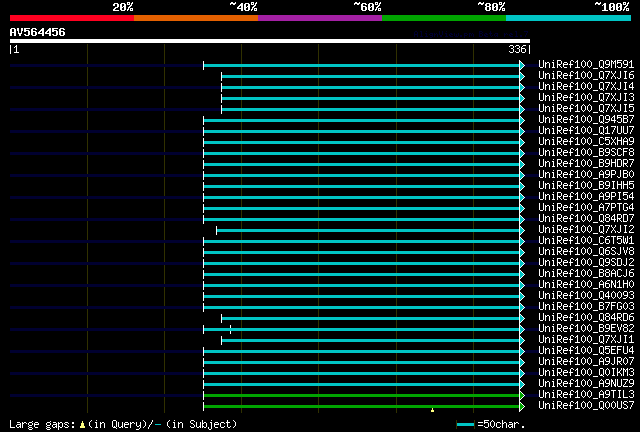Viewport: 640px width, 432px height.
Task: Open the UniRef100_Q7XJI4 hit label
Action: [586, 87]
